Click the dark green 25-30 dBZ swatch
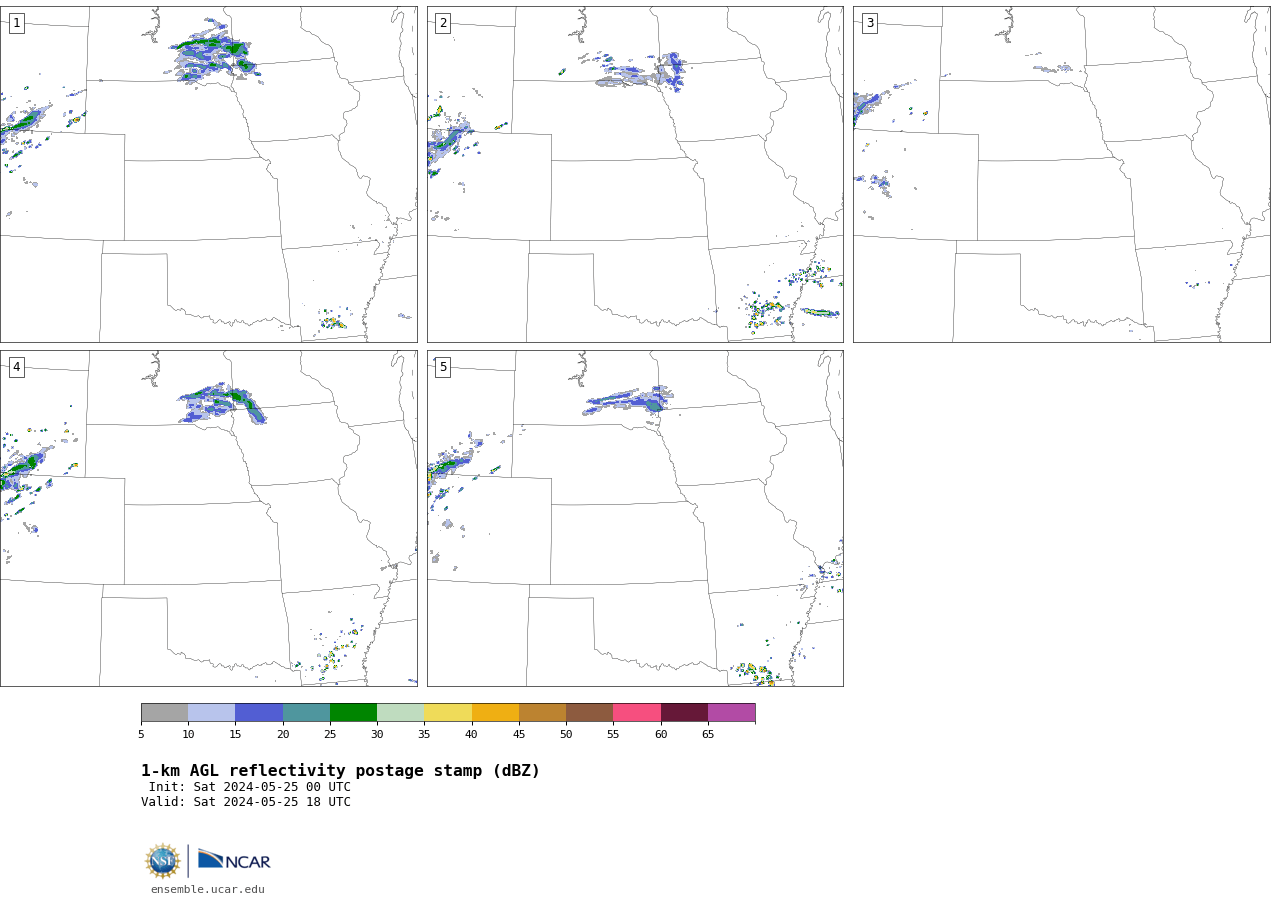The width and height of the screenshot is (1280, 901). (x=353, y=712)
